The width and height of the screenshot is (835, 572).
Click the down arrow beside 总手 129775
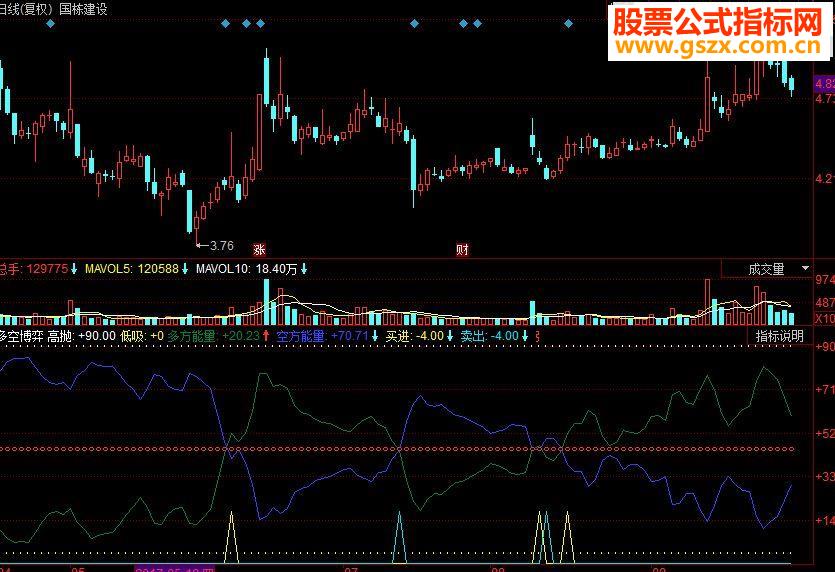click(74, 269)
